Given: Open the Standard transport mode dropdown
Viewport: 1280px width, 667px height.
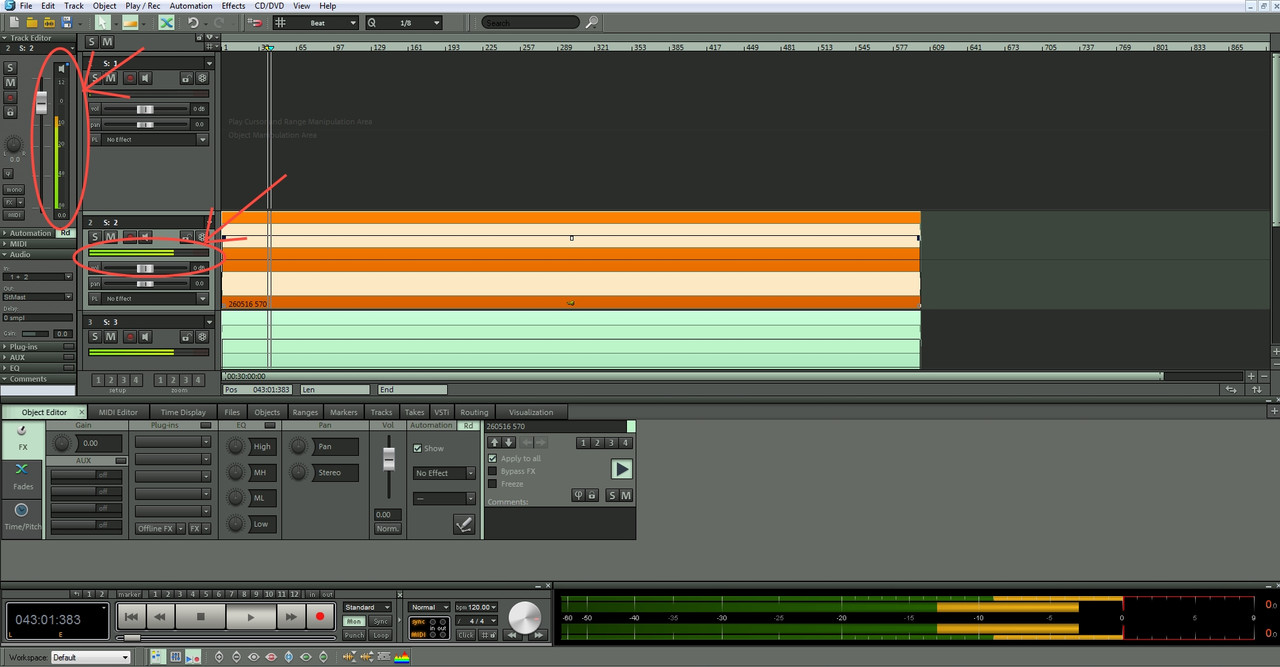Looking at the screenshot, I should [368, 607].
